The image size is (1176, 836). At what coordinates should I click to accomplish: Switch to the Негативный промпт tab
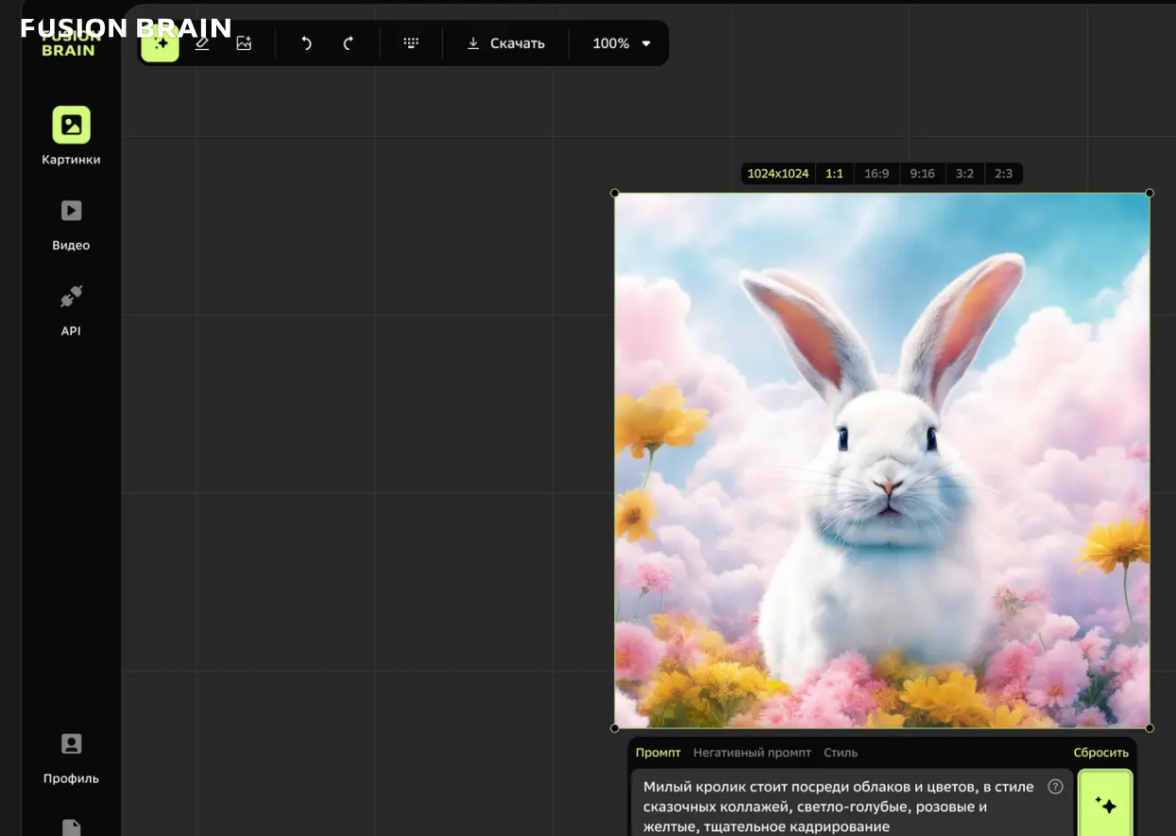[752, 753]
